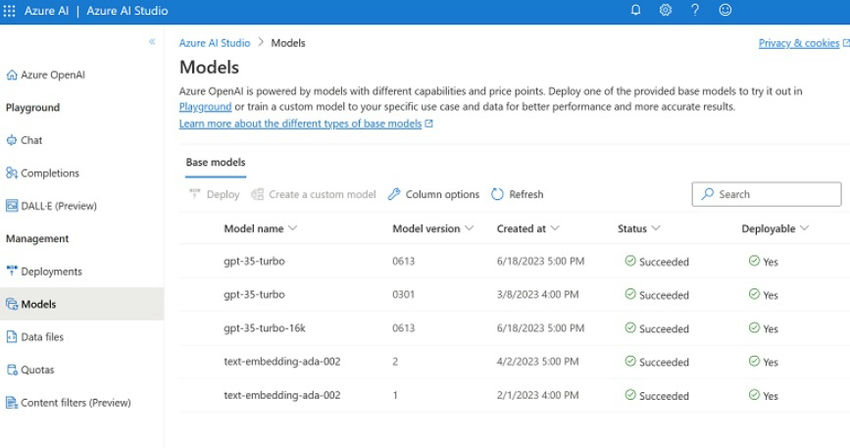Viewport: 850px width, 448px height.
Task: Open Content filters (Preview) in sidebar
Action: [x=76, y=402]
